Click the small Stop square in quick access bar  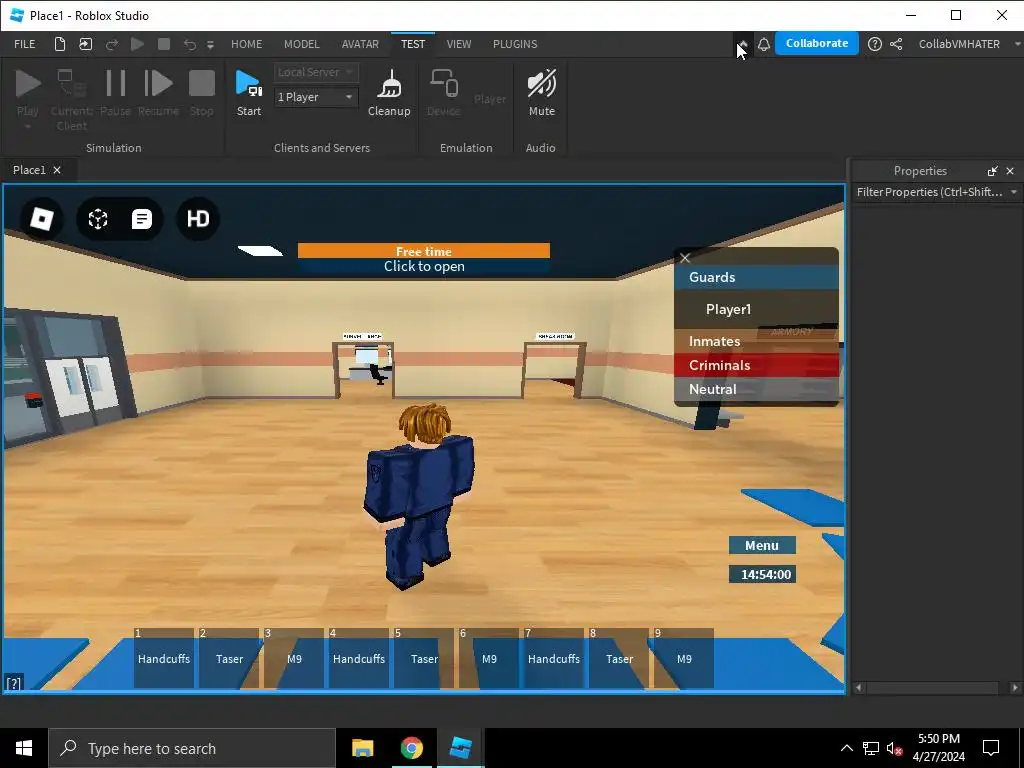164,44
